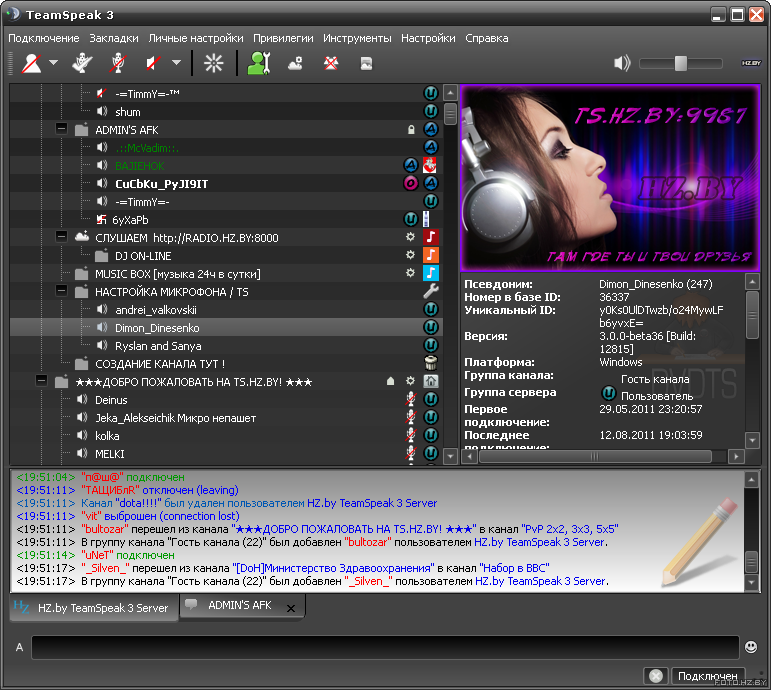Click the asterisk subscribe channels icon
This screenshot has height=690, width=771.
214,63
